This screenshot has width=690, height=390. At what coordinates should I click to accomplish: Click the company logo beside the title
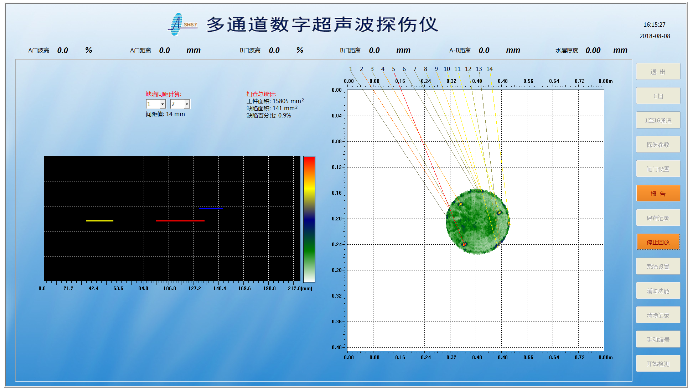[x=183, y=24]
